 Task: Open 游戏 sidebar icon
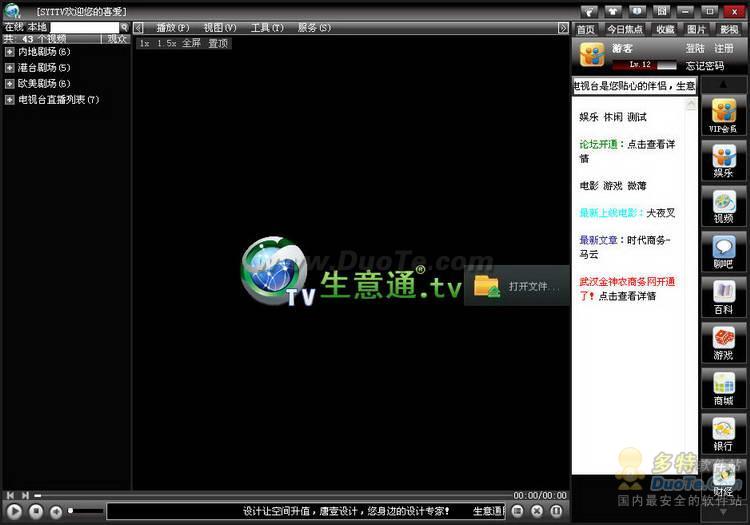[723, 343]
